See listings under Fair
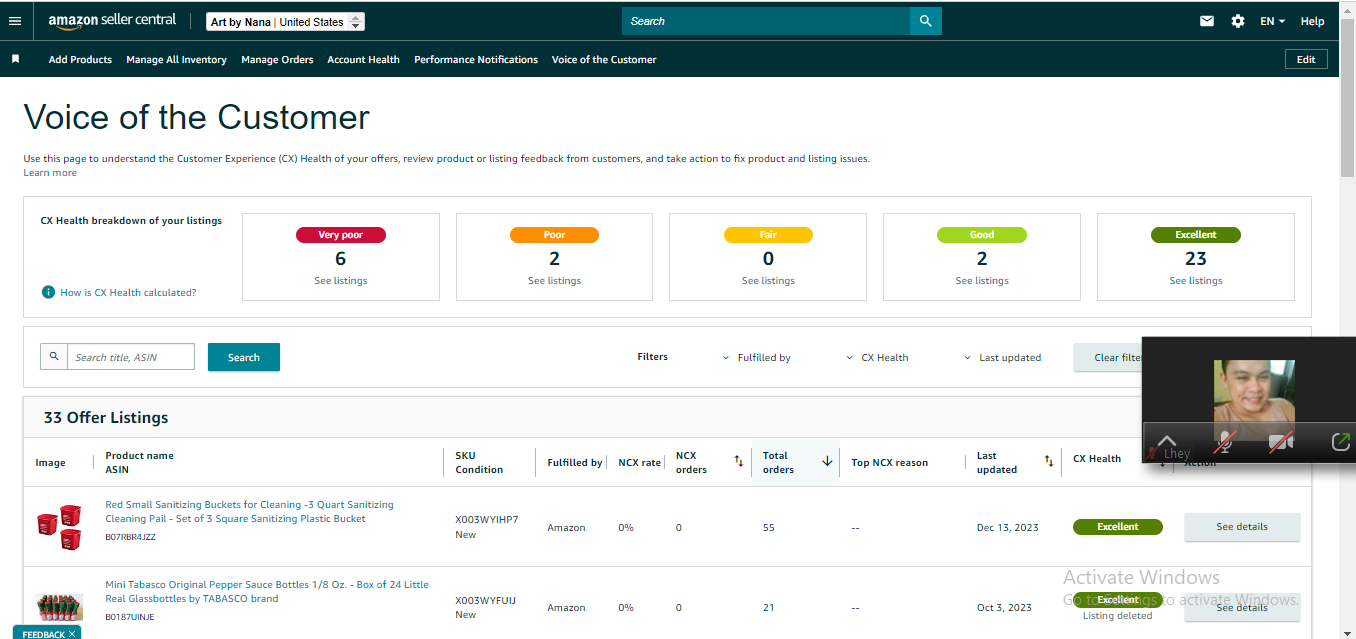Image resolution: width=1356 pixels, height=639 pixels. (x=768, y=280)
